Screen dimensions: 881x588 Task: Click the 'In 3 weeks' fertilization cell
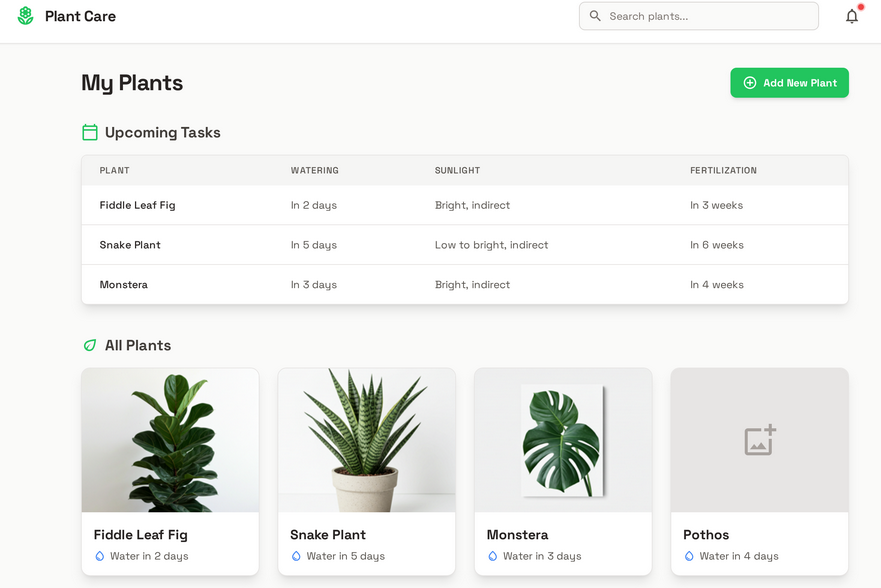[x=716, y=205]
